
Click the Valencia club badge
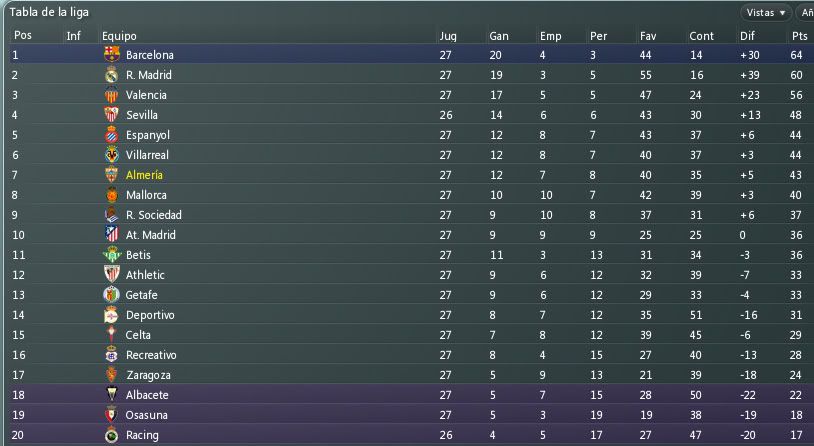112,95
